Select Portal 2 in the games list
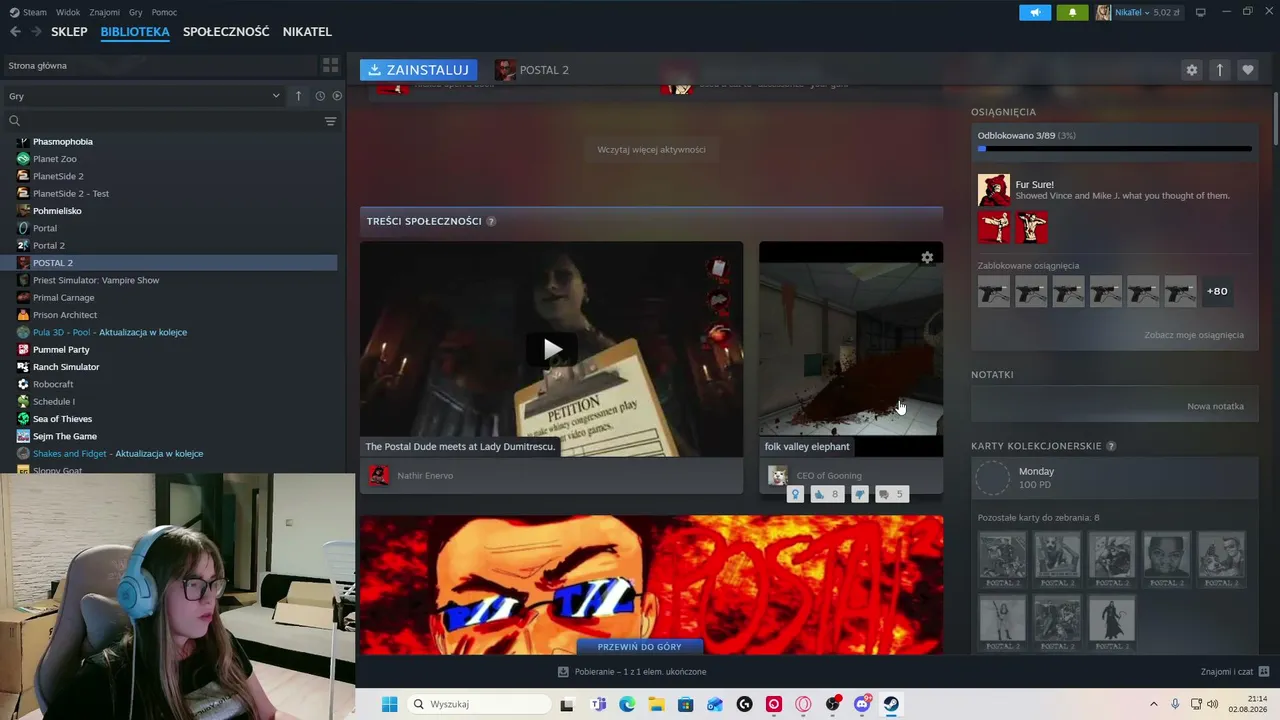Screen dimensions: 1280x720 point(48,246)
